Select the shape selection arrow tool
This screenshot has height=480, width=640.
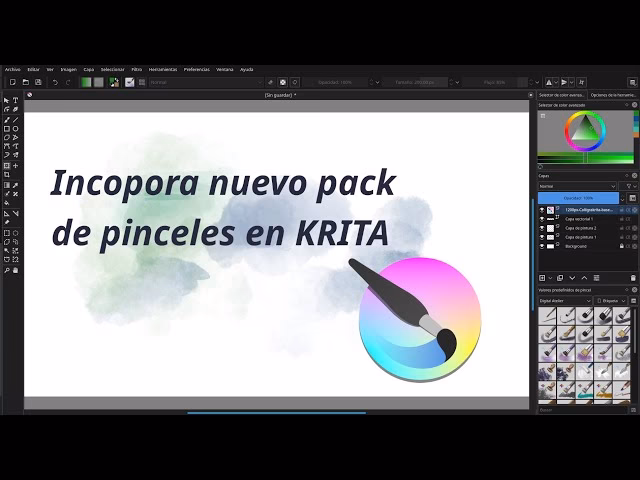7,100
